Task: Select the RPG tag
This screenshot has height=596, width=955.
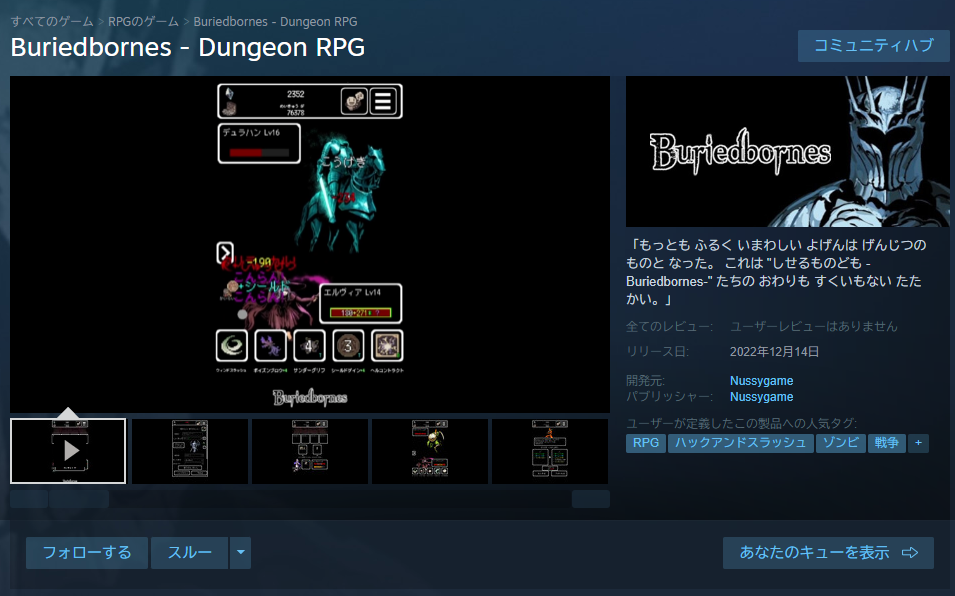Action: (x=646, y=443)
